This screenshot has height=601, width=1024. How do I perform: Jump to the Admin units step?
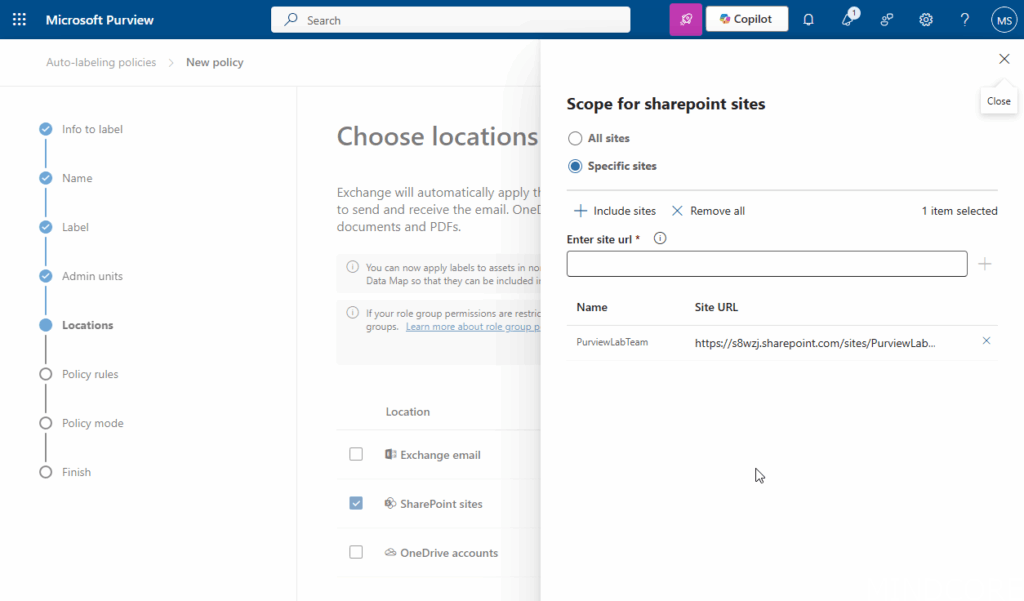(92, 276)
